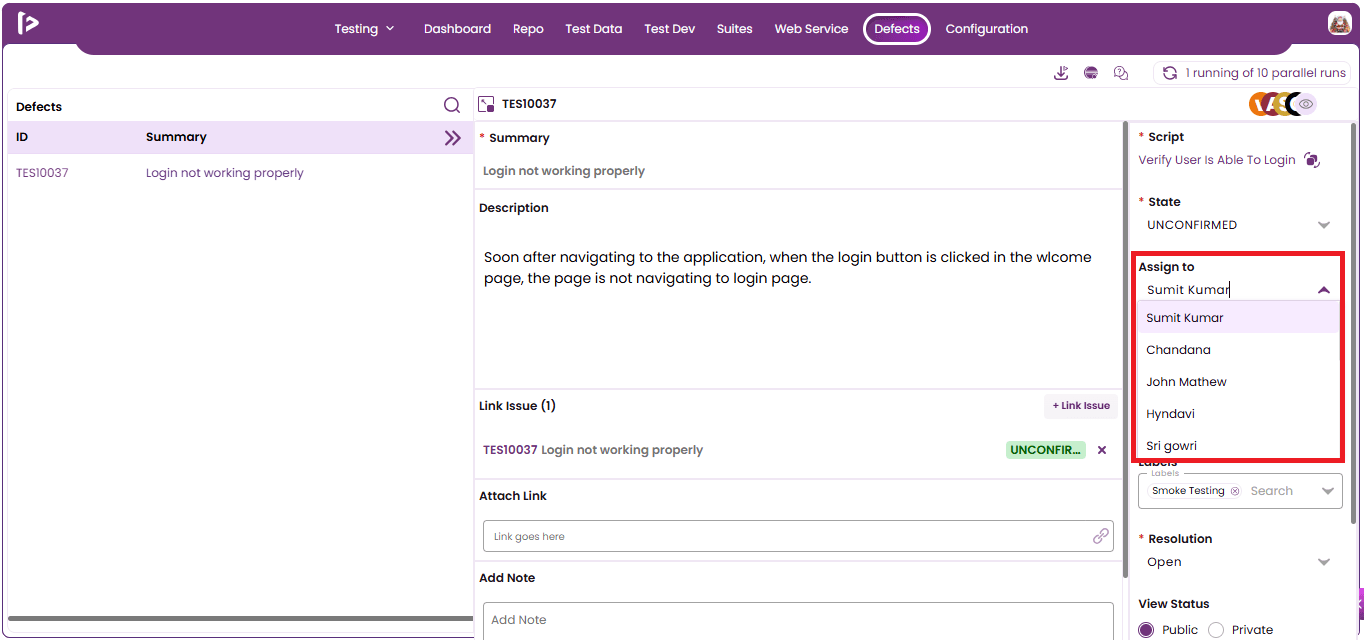This screenshot has height=640, width=1364.
Task: Switch to the Test Data tab
Action: pyautogui.click(x=593, y=29)
